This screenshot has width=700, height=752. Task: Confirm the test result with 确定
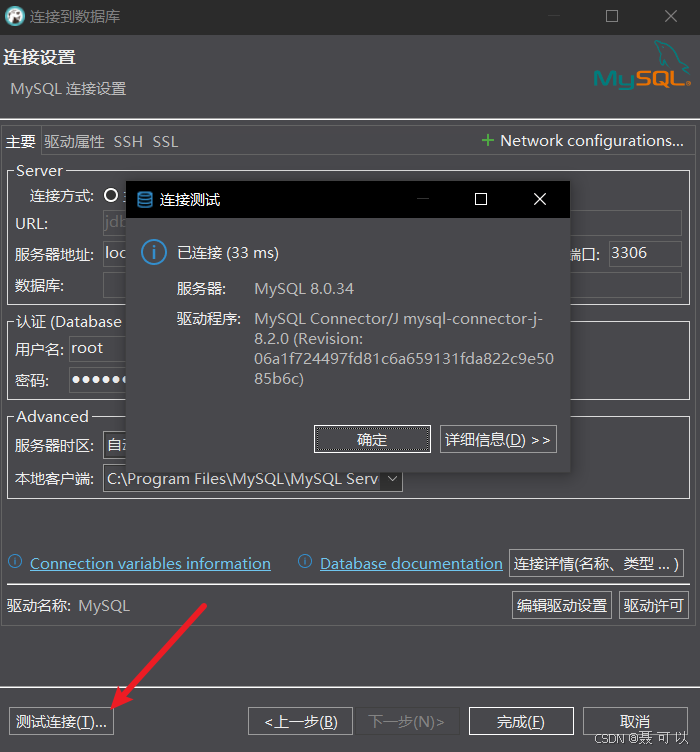click(372, 439)
